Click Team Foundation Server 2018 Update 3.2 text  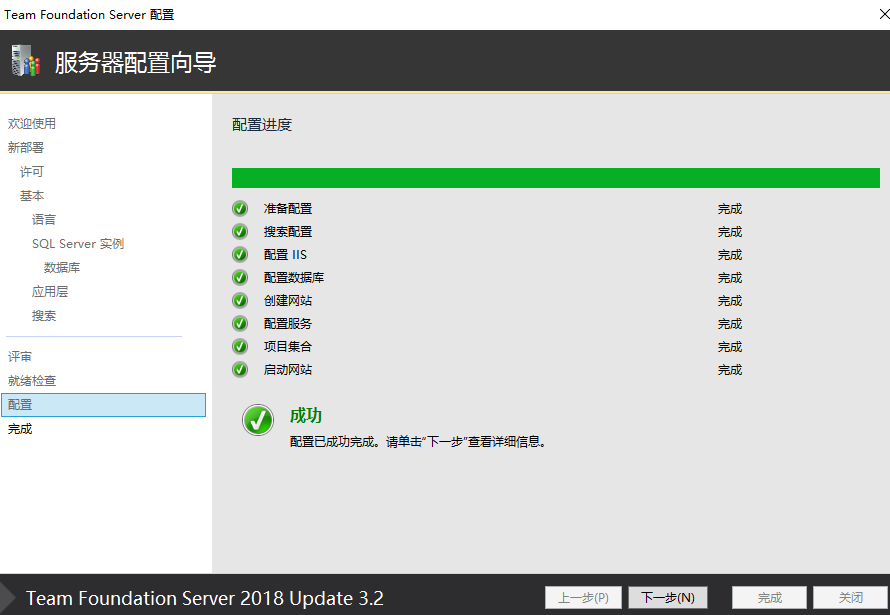(204, 598)
